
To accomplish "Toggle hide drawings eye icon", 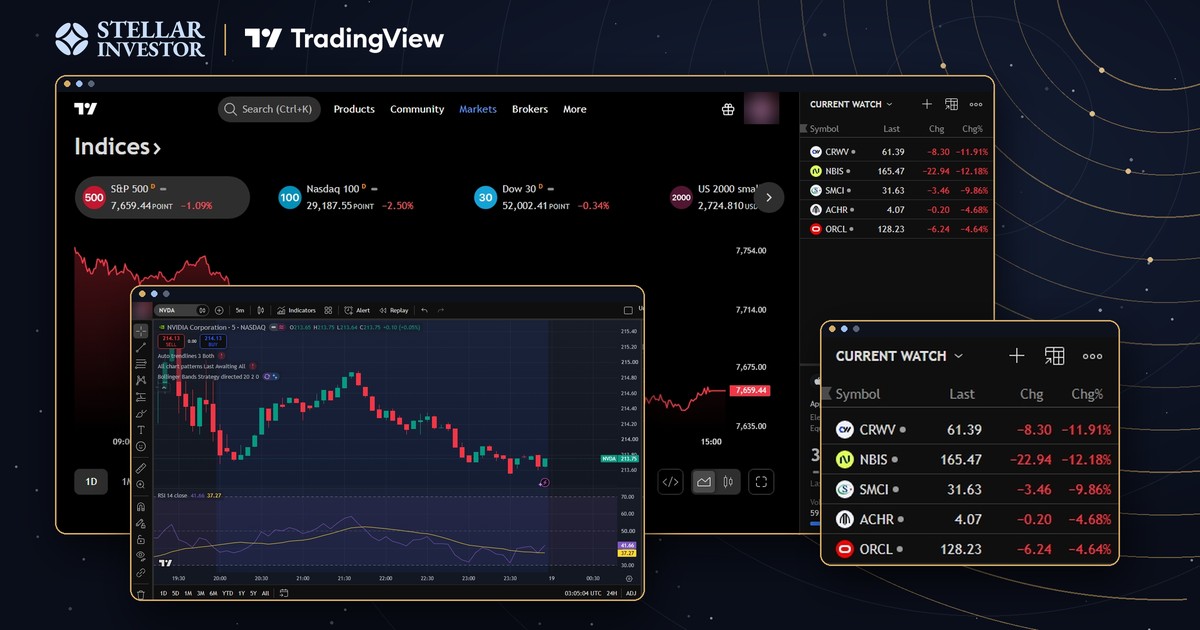I will click(x=141, y=556).
